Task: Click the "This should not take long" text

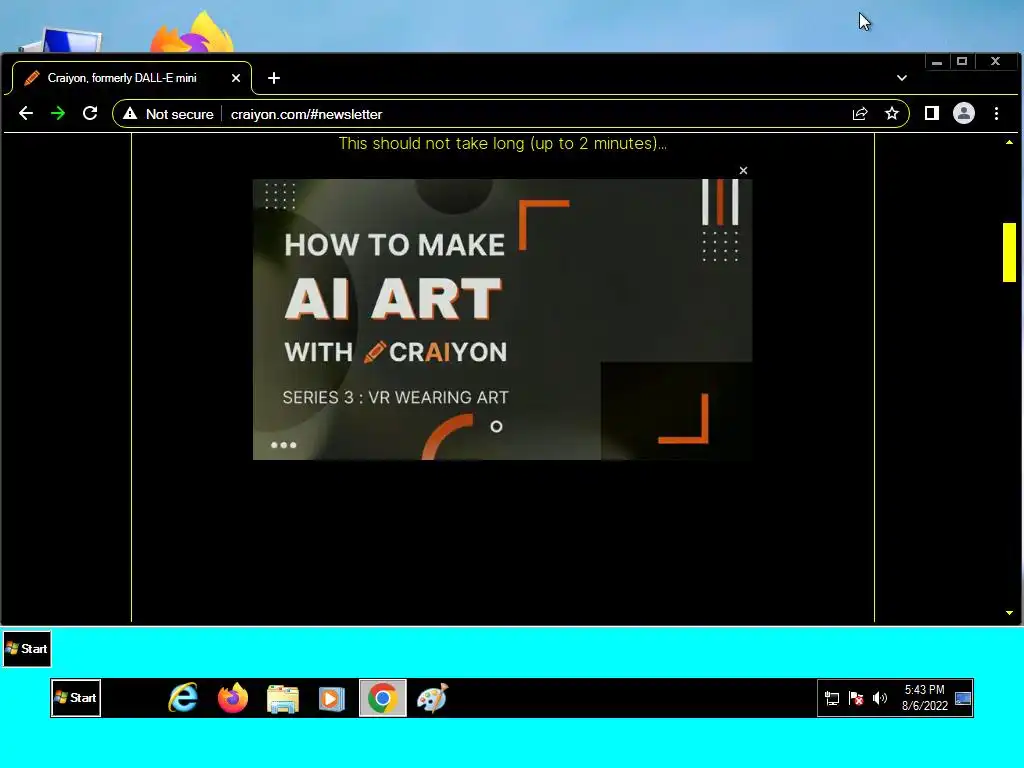Action: tap(502, 144)
